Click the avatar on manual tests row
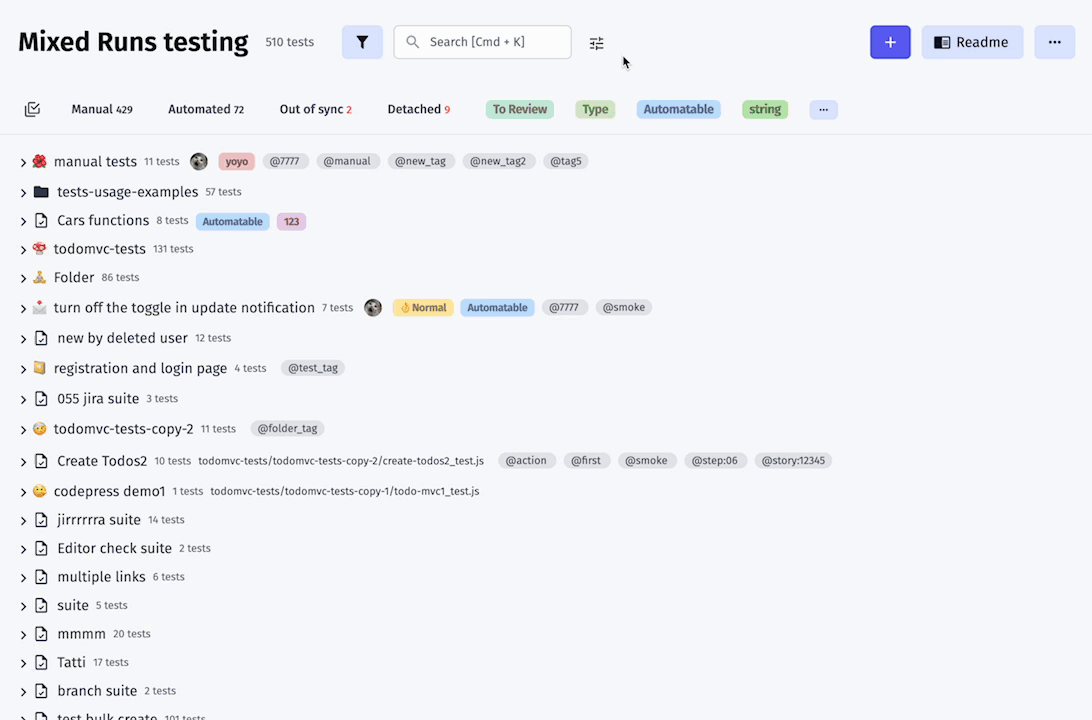Image resolution: width=1092 pixels, height=720 pixels. pos(198,162)
